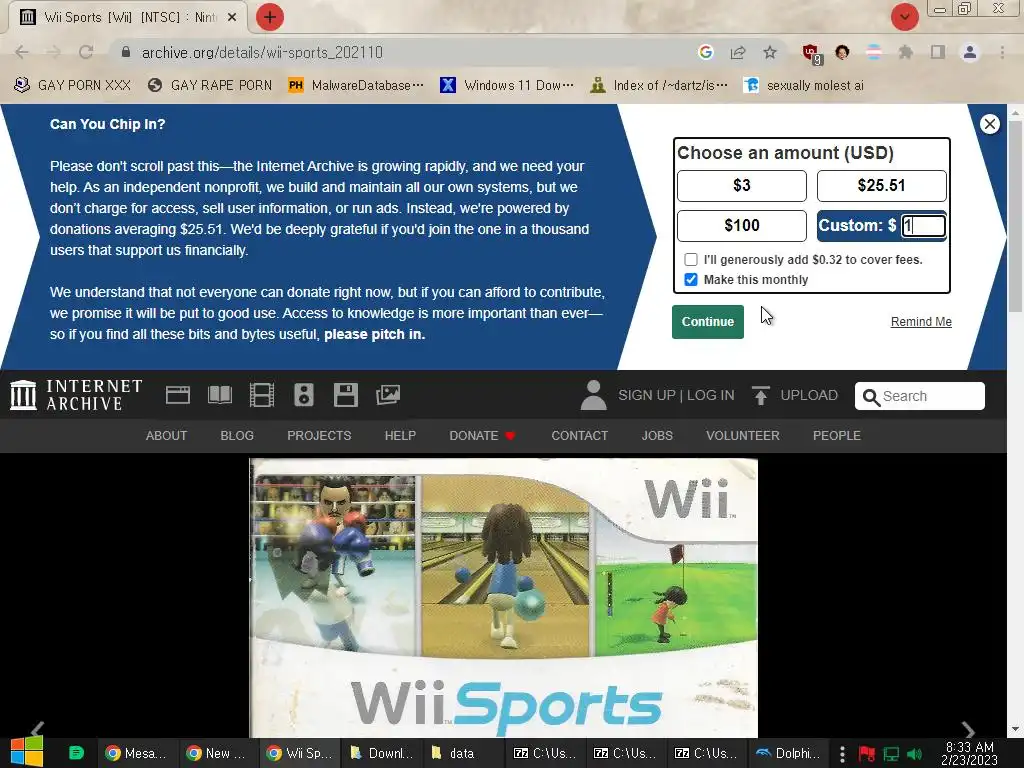Open Index of /~dartz bookmark

(659, 85)
